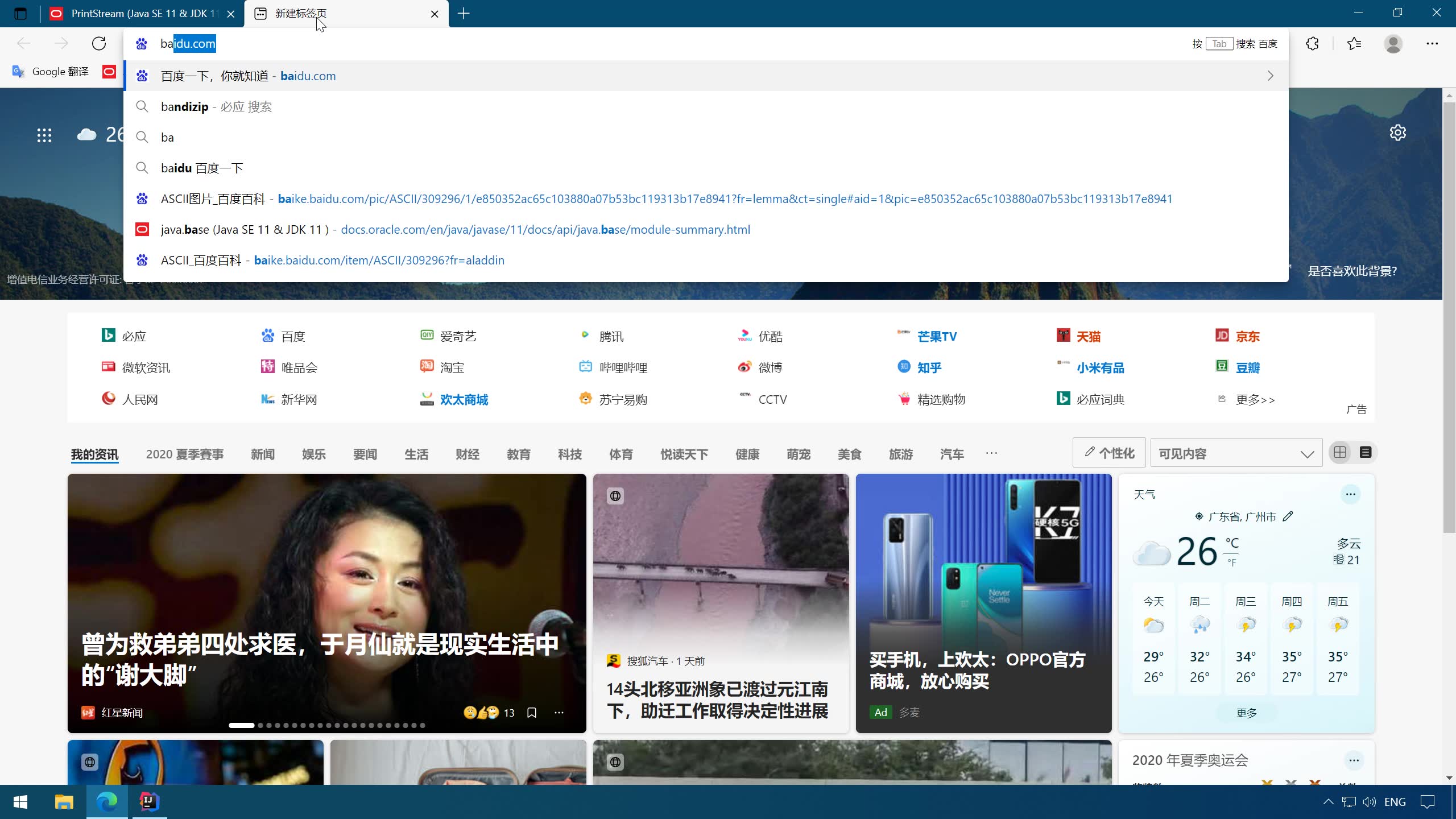Open the notification center icon
The height and width of the screenshot is (819, 1456).
pyautogui.click(x=1428, y=802)
